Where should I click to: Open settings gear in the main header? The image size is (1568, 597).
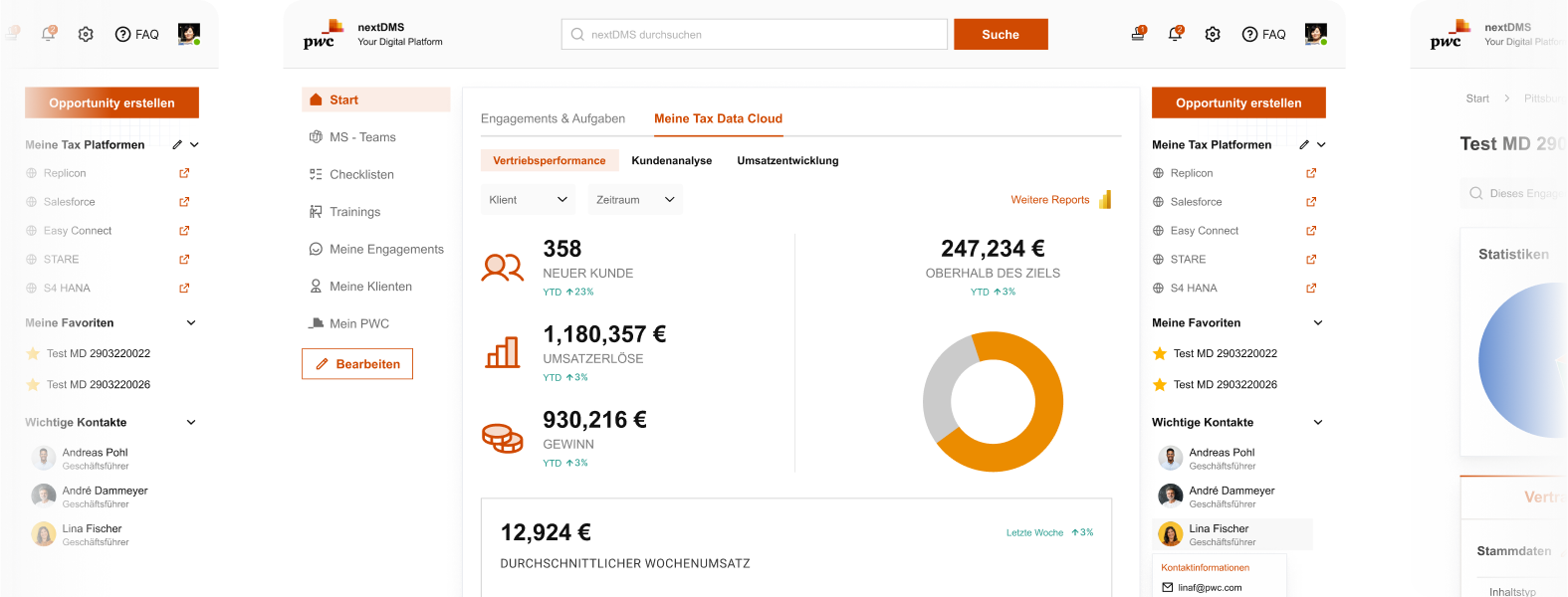1213,34
